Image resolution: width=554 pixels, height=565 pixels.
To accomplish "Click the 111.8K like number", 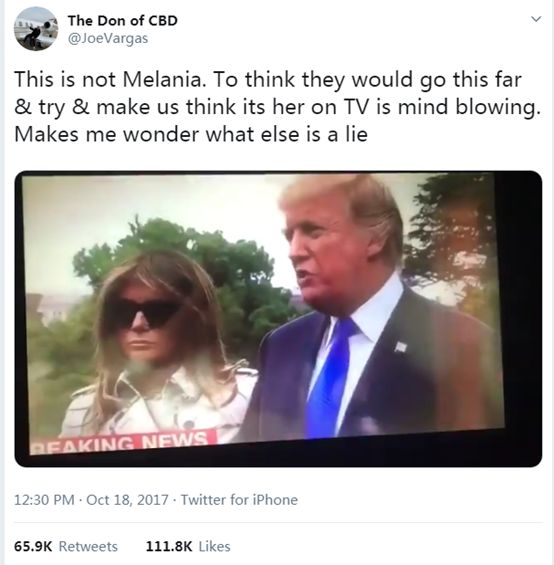I will tap(169, 546).
